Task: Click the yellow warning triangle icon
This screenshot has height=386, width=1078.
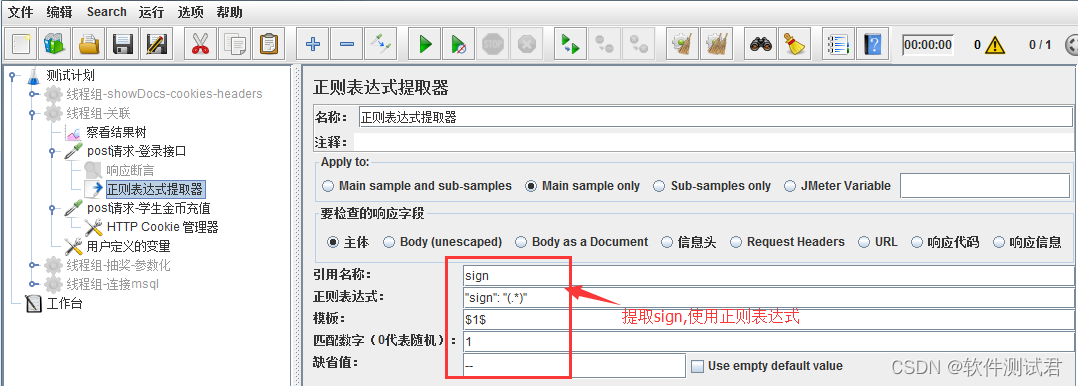Action: pyautogui.click(x=994, y=45)
